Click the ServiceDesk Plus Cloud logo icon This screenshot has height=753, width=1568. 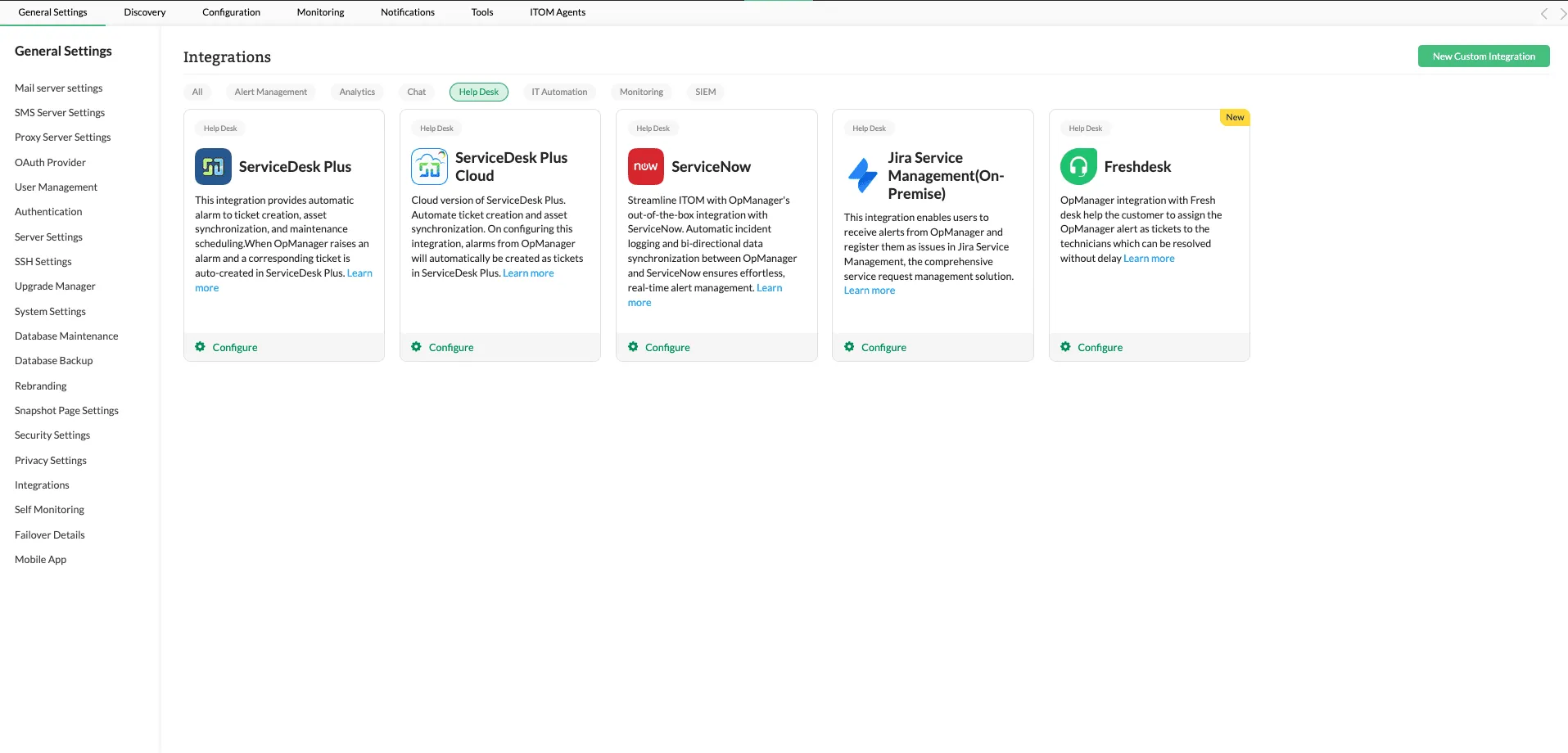[x=429, y=167]
